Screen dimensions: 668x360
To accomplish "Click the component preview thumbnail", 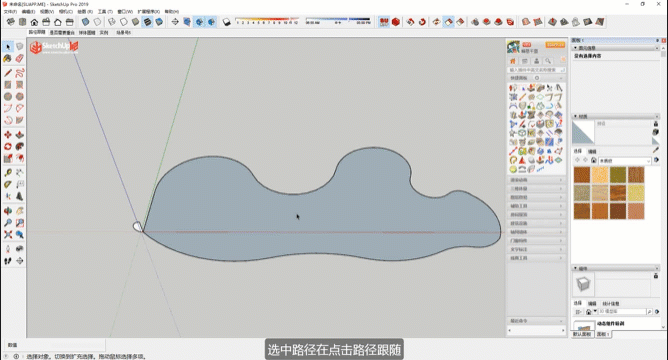I will click(x=583, y=284).
